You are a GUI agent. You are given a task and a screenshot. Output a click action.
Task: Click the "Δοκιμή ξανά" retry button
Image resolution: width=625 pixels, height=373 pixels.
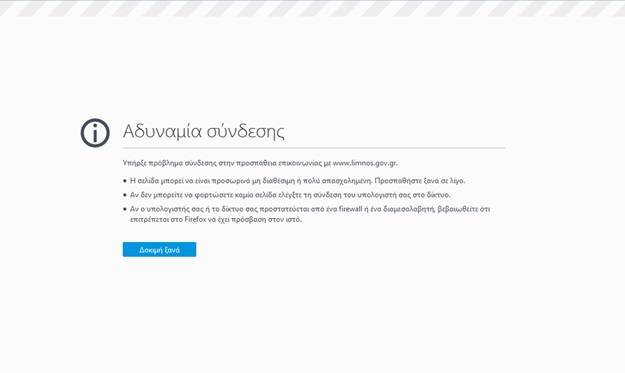(159, 249)
